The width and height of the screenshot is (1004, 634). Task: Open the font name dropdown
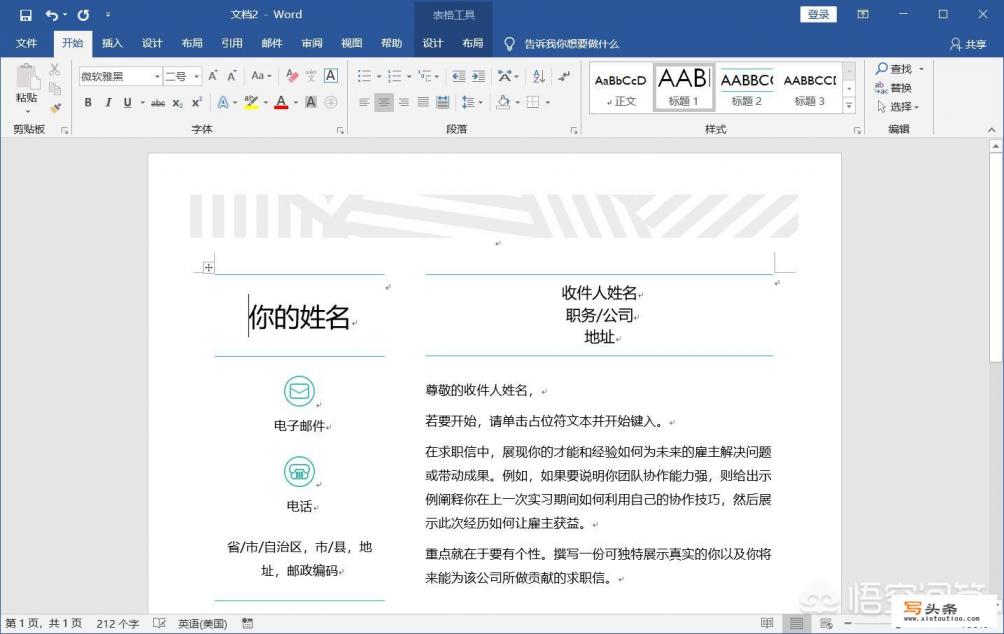pyautogui.click(x=157, y=77)
